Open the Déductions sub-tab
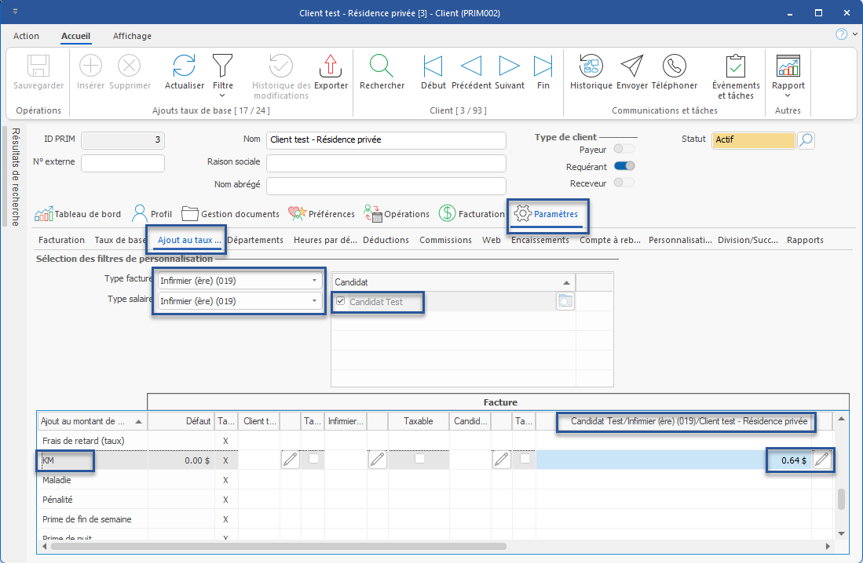 pyautogui.click(x=385, y=240)
